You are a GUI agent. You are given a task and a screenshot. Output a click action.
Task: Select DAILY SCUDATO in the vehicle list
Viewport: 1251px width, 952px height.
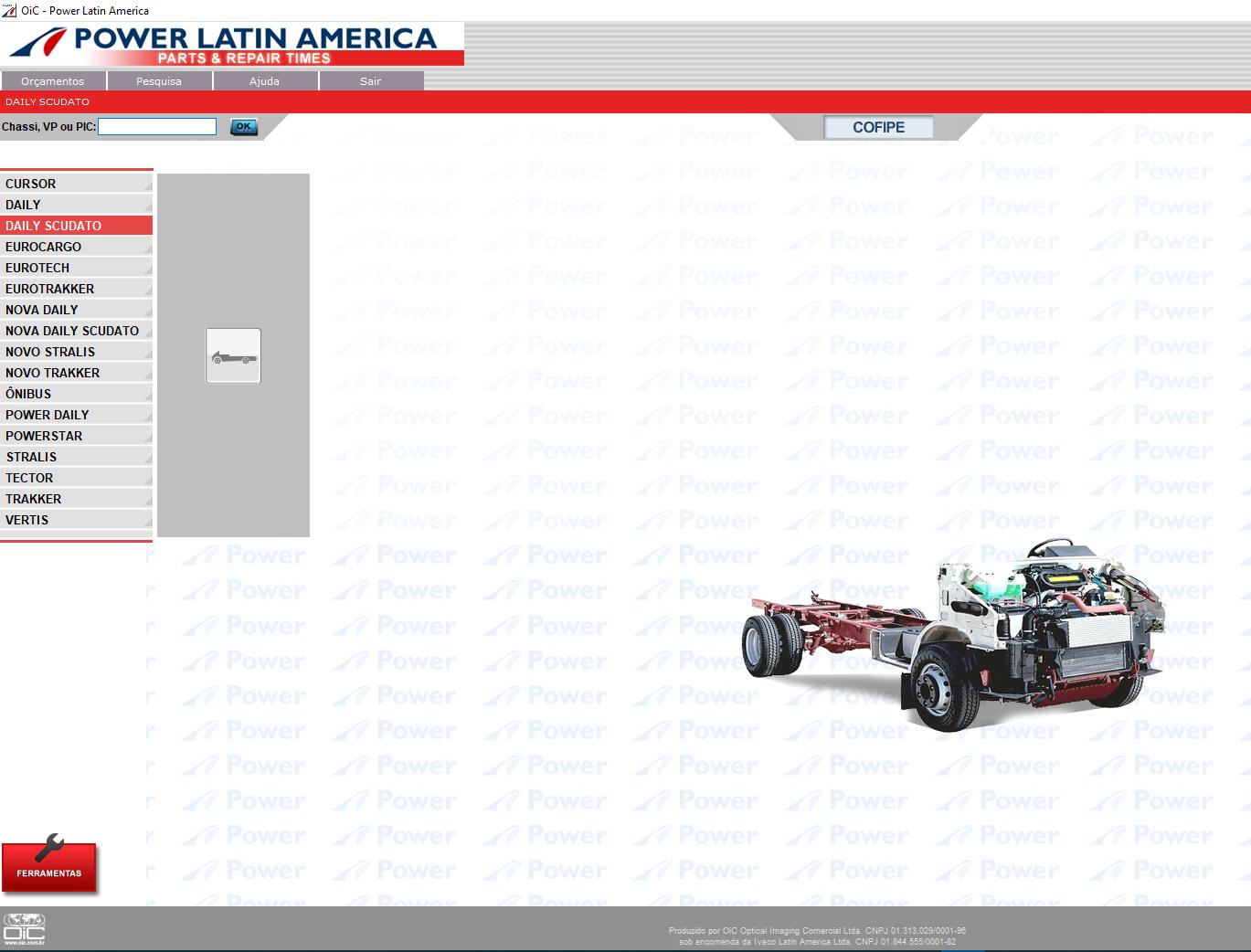77,226
